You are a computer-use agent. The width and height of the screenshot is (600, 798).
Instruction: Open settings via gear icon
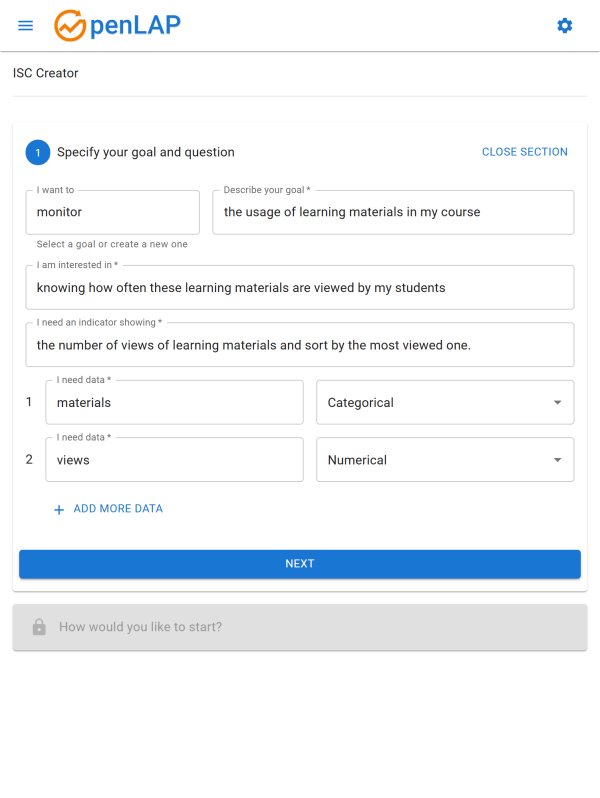565,25
